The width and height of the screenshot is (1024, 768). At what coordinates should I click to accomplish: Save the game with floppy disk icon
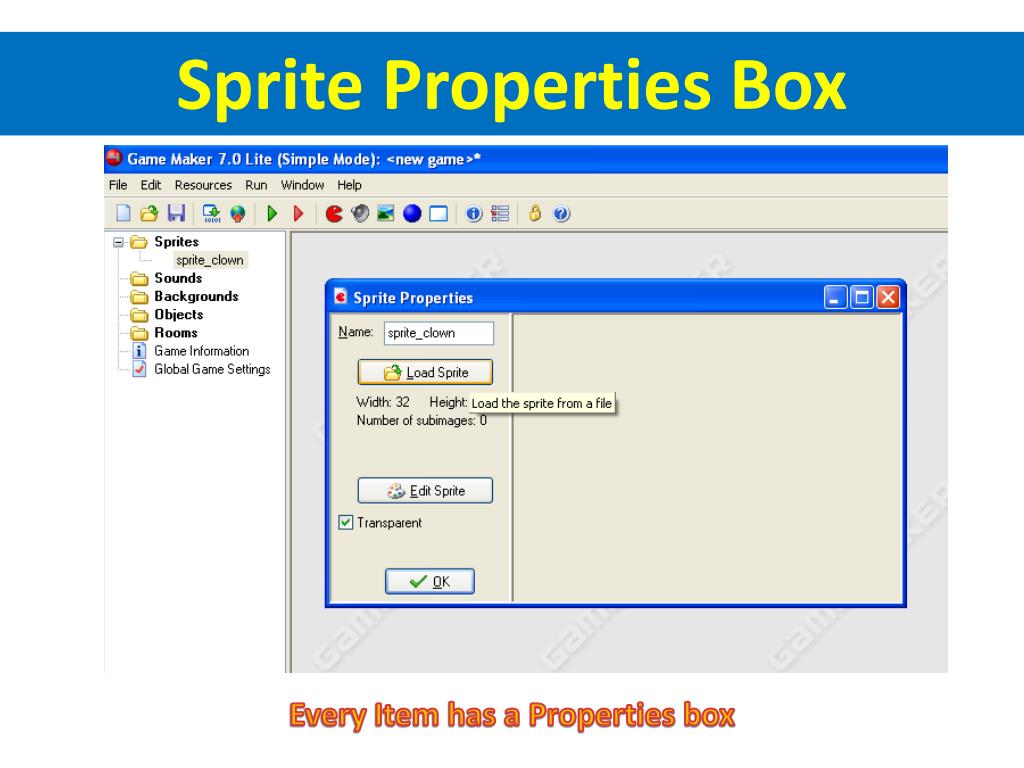(176, 213)
